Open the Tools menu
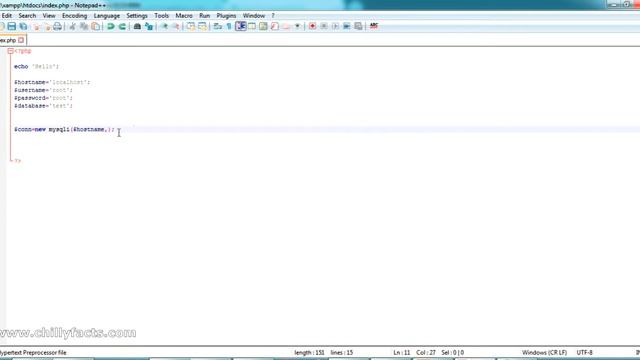This screenshot has height=360, width=640. coord(161,16)
